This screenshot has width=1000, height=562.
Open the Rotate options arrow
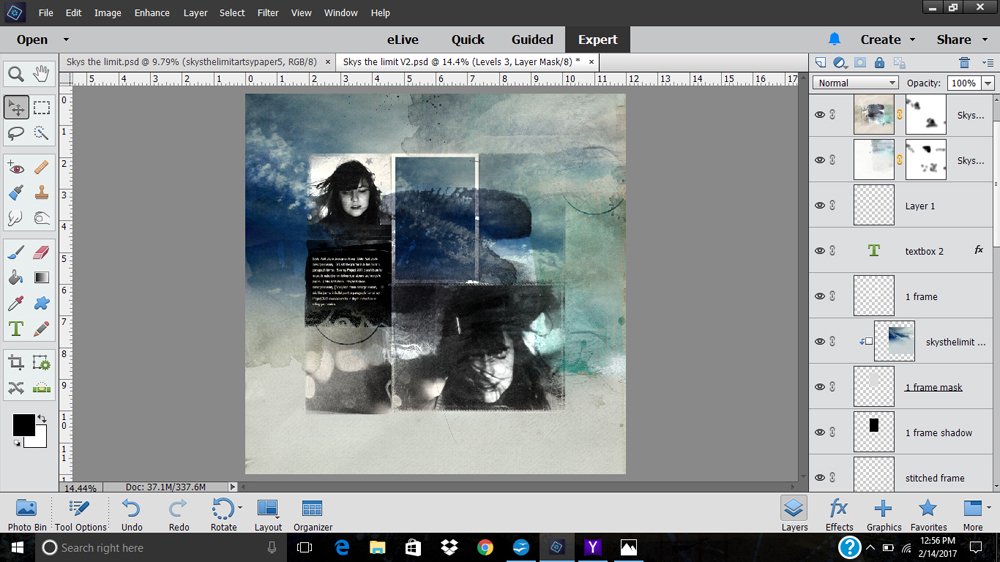240,508
